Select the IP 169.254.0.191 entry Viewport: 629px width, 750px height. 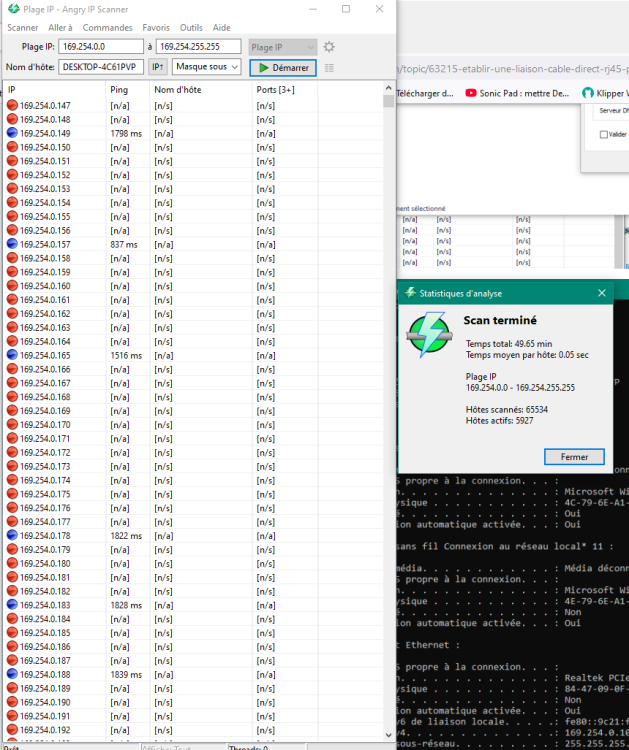(45, 716)
